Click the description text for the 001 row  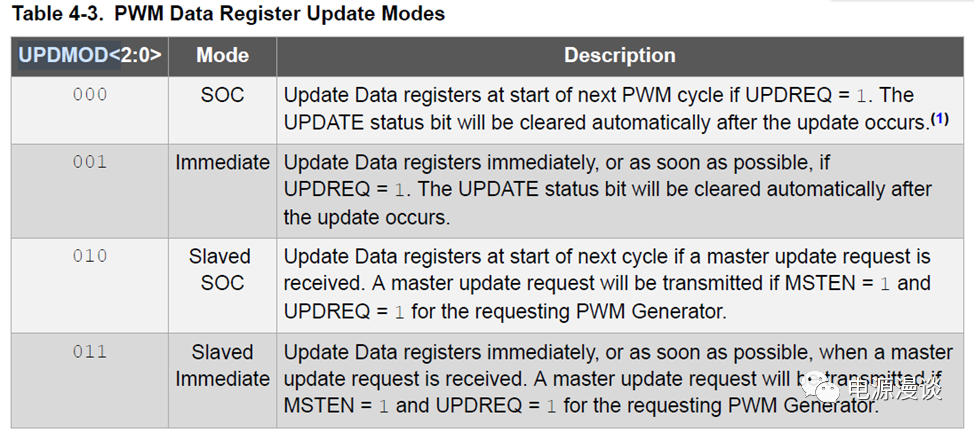600,189
